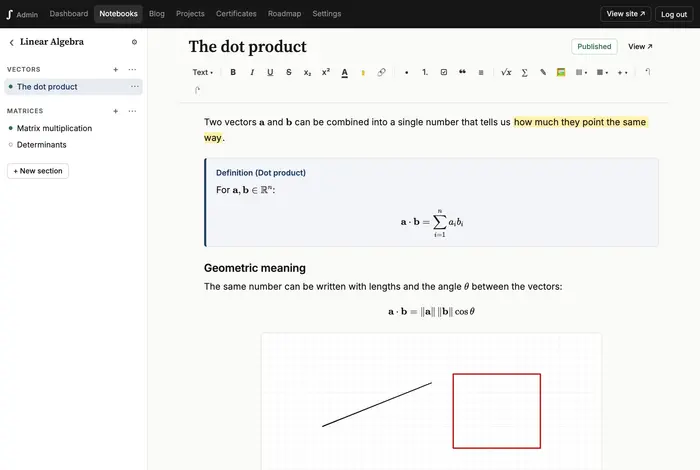Select The dot product page
The image size is (700, 470).
click(73, 87)
